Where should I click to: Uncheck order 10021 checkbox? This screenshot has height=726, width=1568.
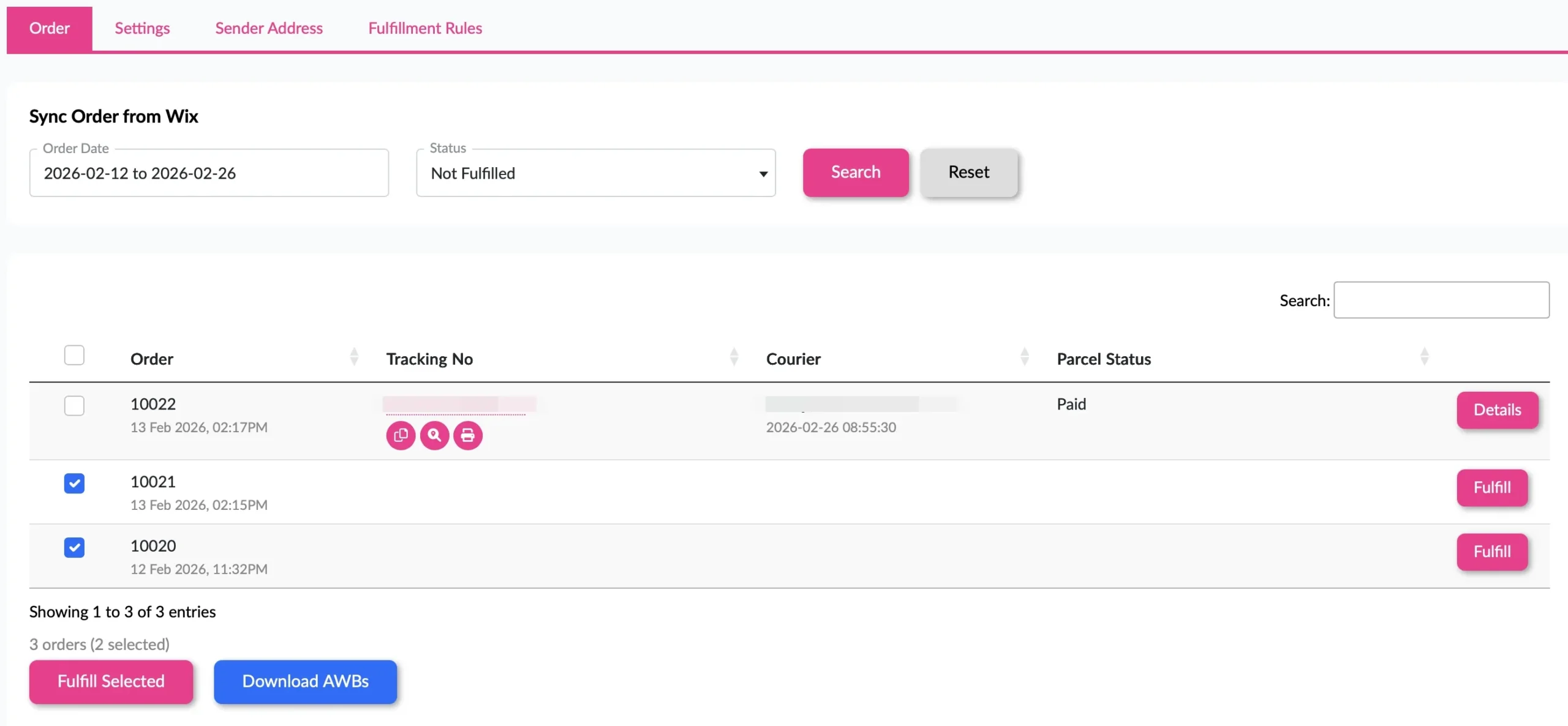click(x=74, y=484)
